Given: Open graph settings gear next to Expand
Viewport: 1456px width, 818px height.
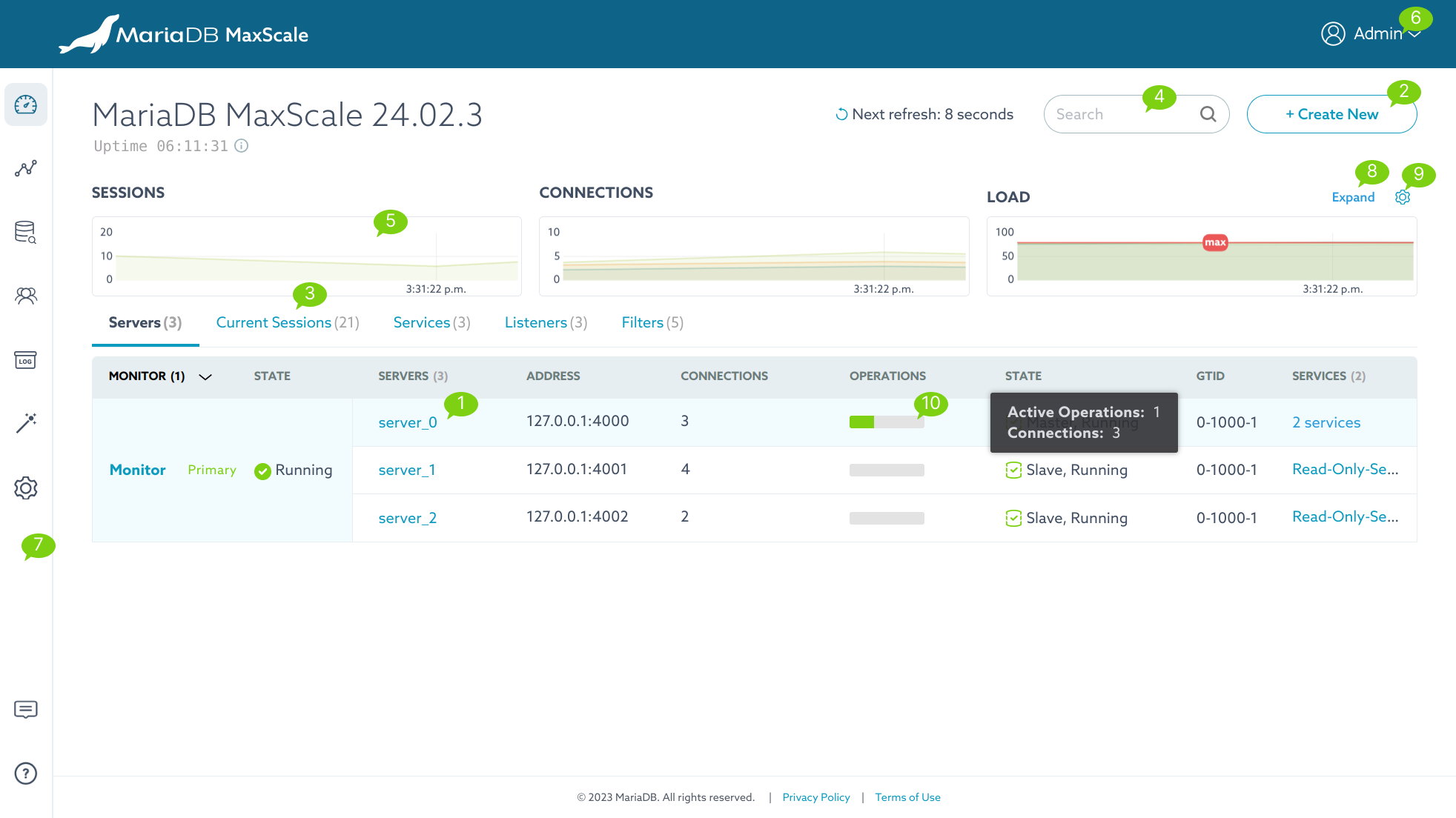Looking at the screenshot, I should [x=1402, y=197].
